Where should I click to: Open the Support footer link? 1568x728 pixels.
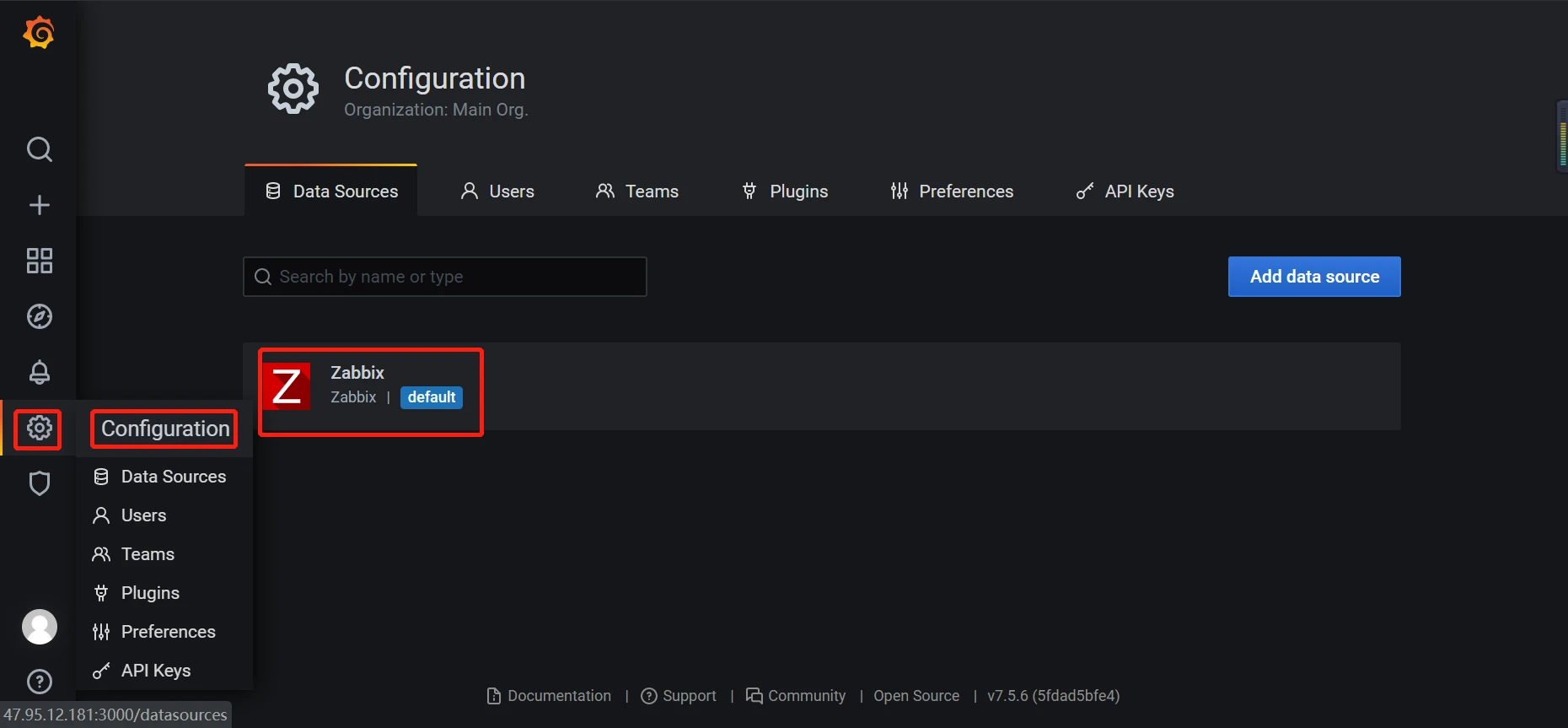679,696
